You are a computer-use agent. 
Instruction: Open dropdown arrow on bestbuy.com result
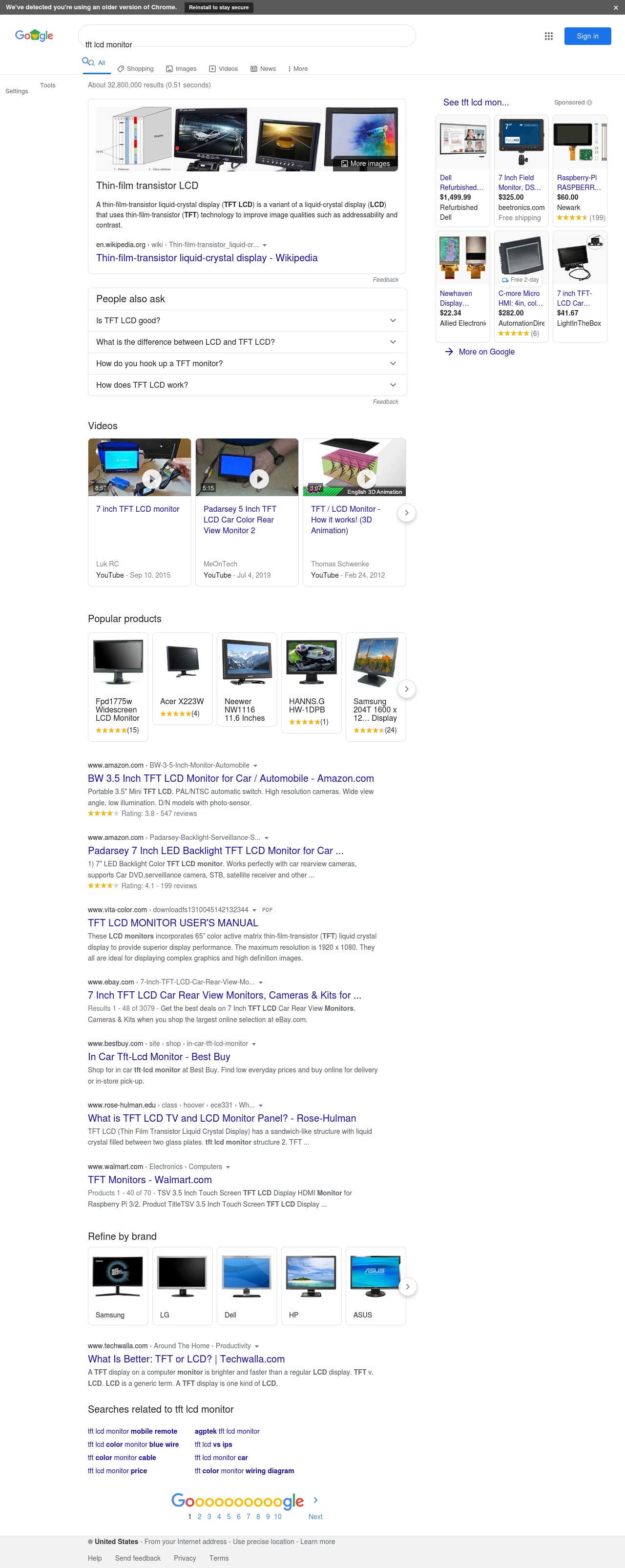coord(254,1044)
